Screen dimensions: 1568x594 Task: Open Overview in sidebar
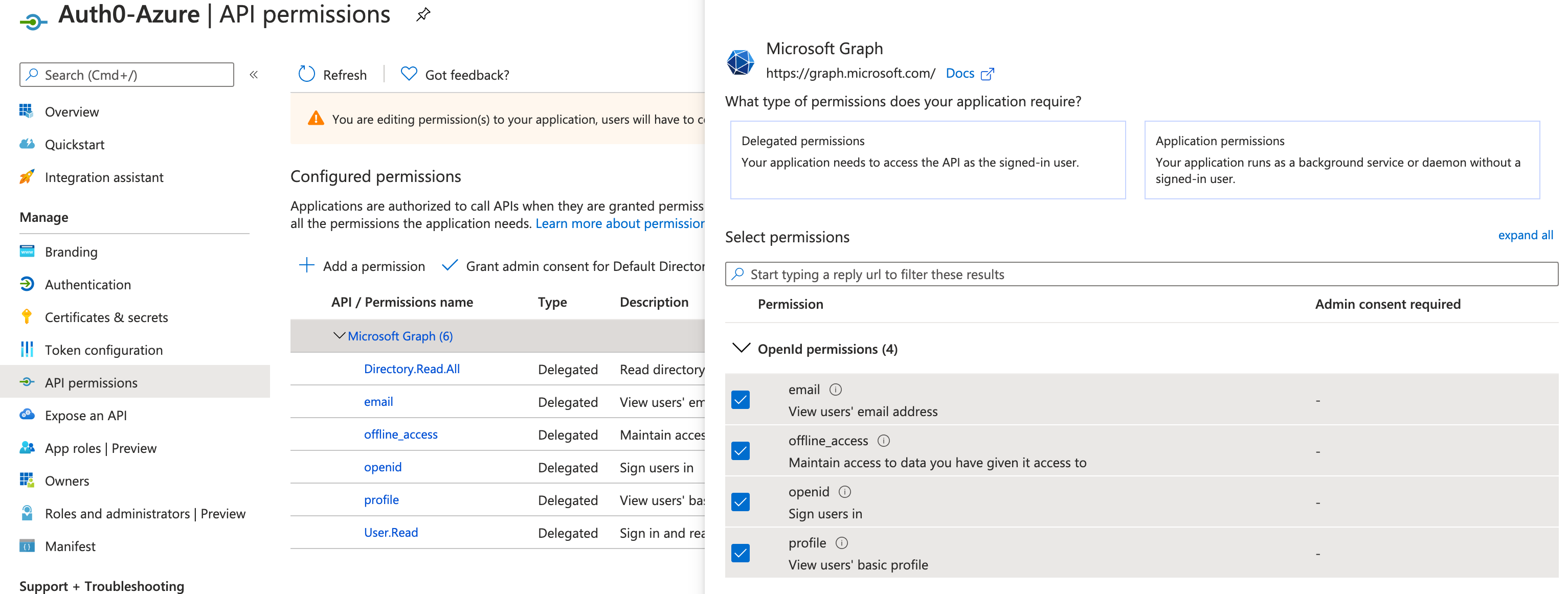(72, 111)
